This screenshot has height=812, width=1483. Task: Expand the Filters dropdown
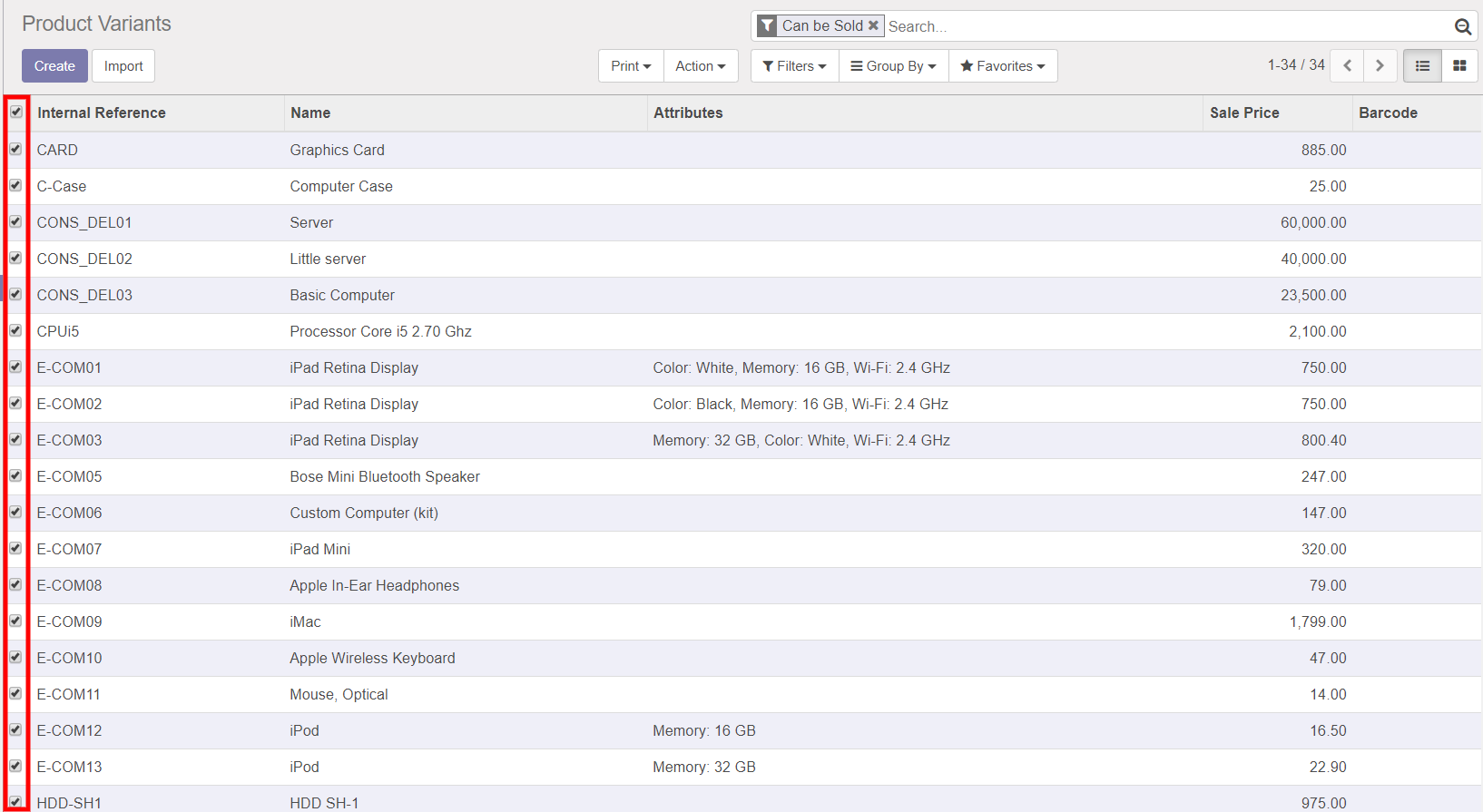point(795,65)
